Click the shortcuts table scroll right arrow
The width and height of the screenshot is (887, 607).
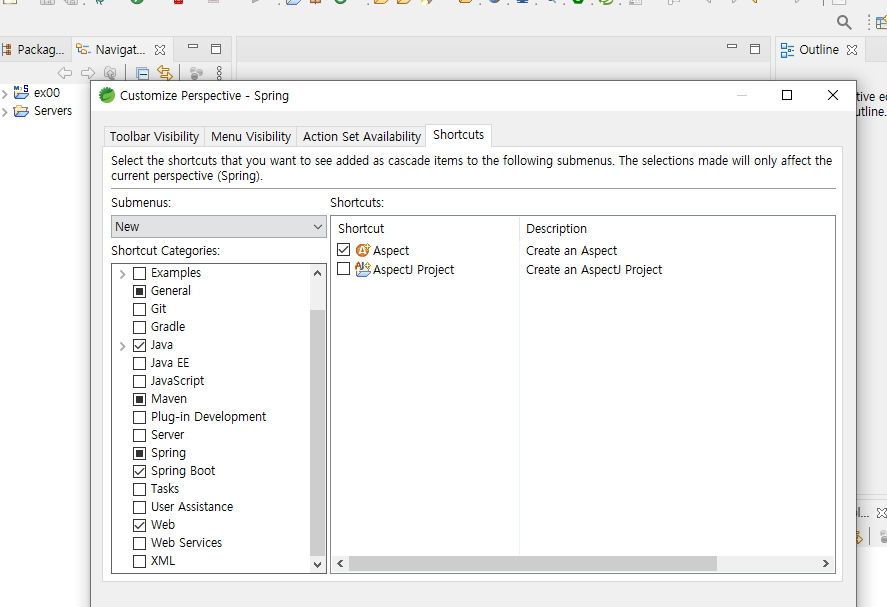coord(825,563)
